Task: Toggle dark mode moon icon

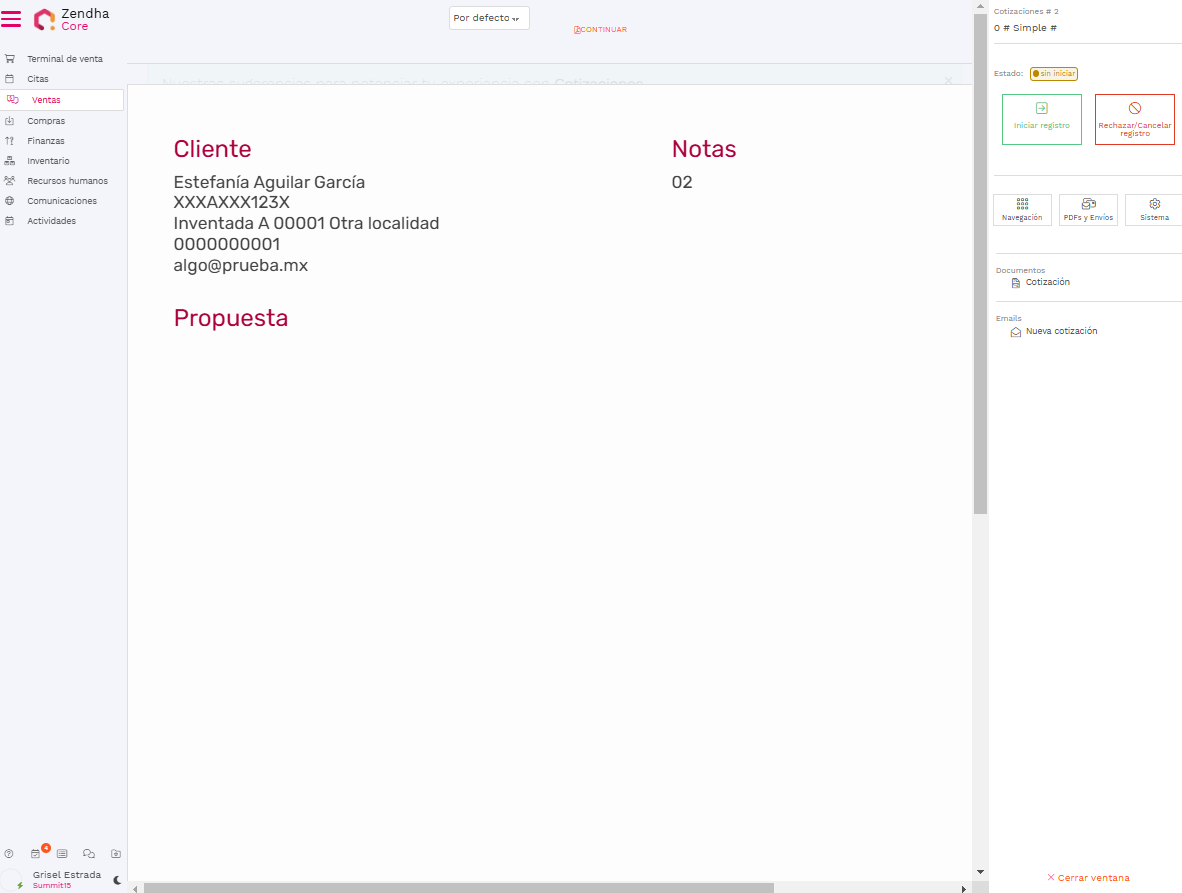Action: [117, 880]
